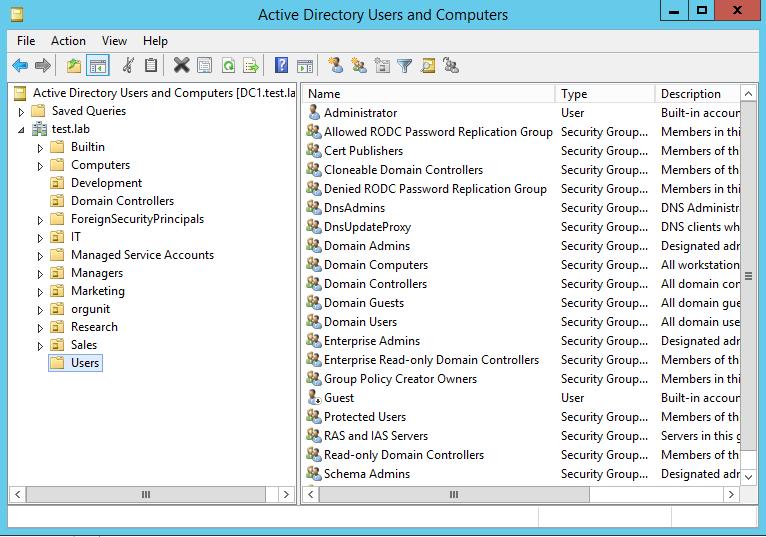Screen dimensions: 766x537
Task: Select Domain Controllers in the tree
Action: point(122,201)
